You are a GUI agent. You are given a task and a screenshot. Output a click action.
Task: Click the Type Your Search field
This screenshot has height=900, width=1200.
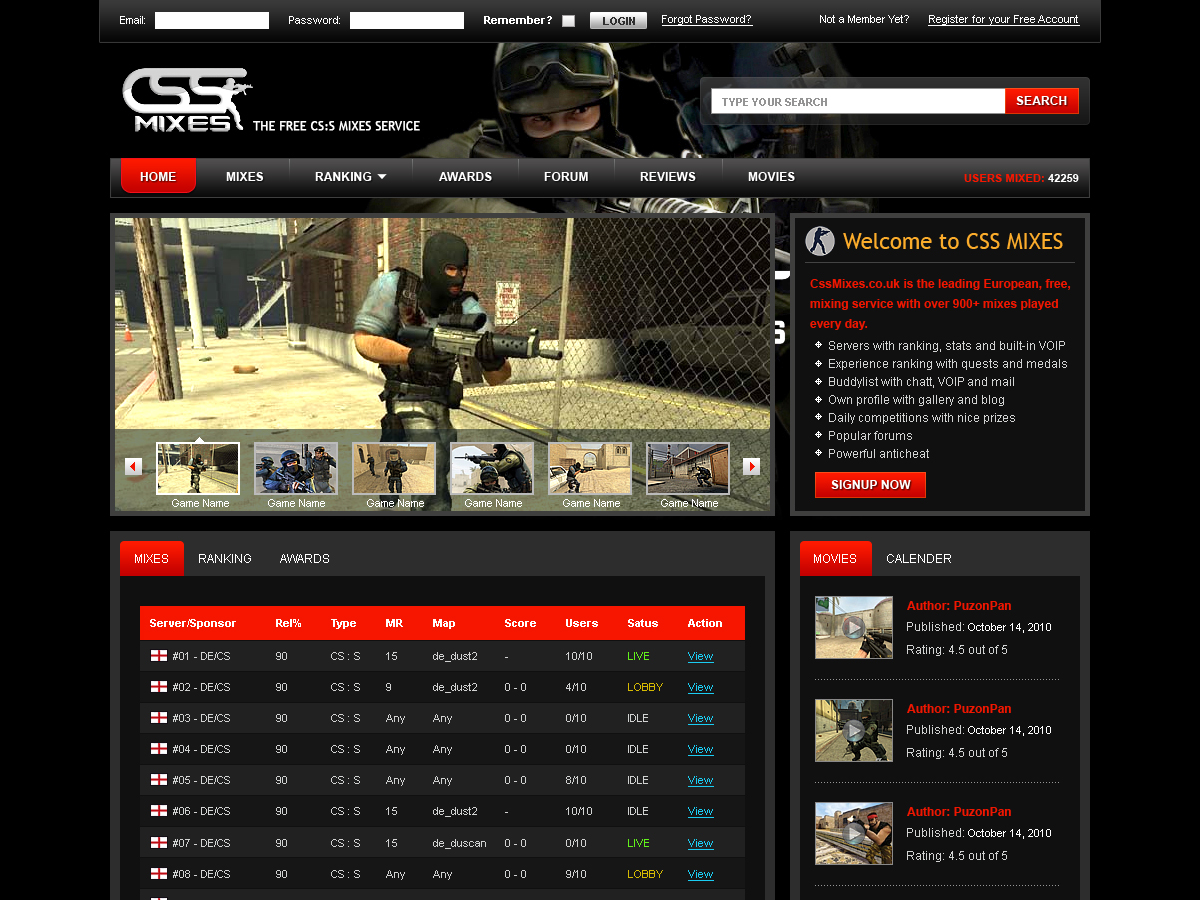858,101
